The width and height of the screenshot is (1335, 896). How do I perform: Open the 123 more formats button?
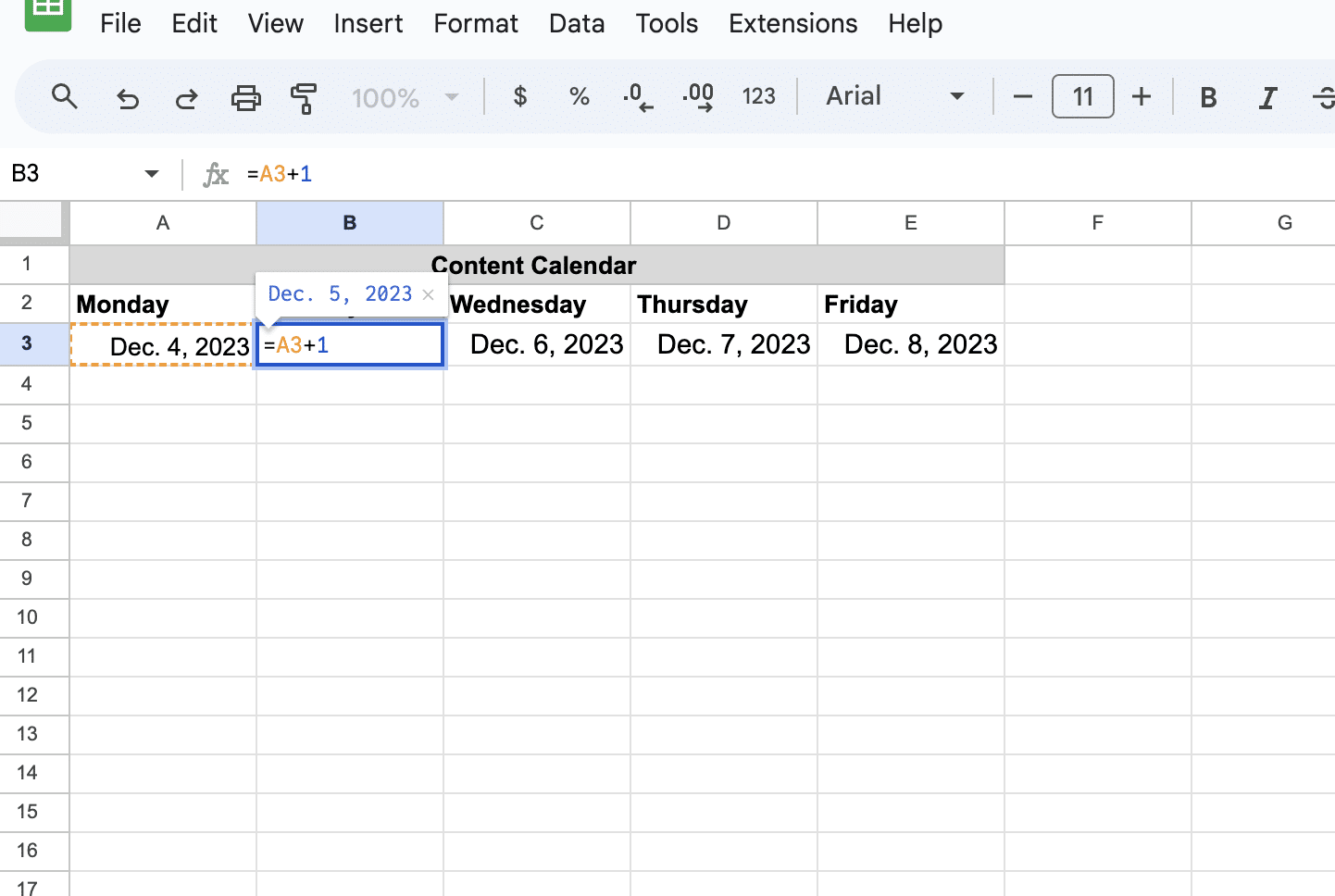(758, 96)
